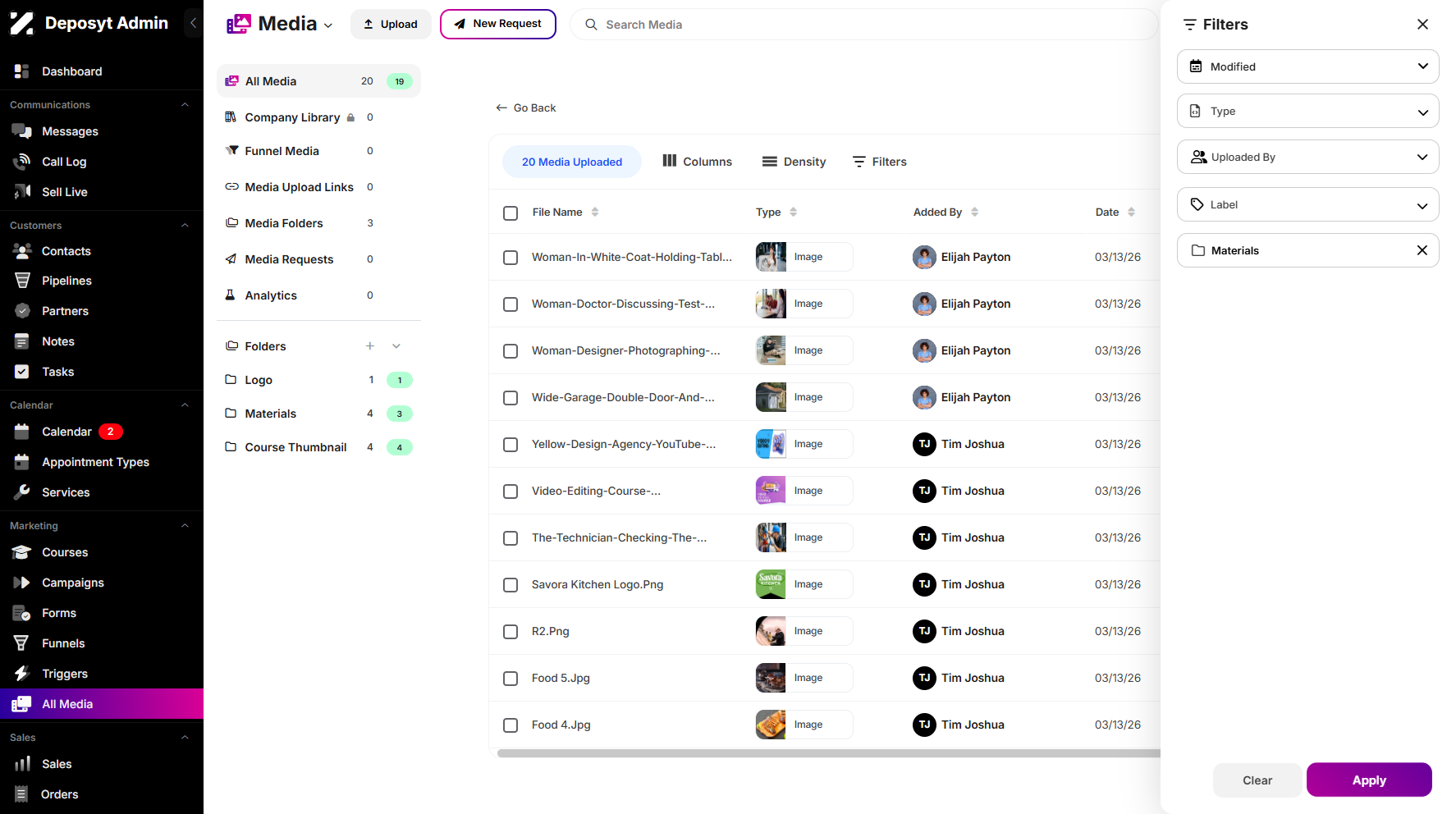Open Call Log phone icon
Screen dimensions: 1456x814
[x=22, y=162]
